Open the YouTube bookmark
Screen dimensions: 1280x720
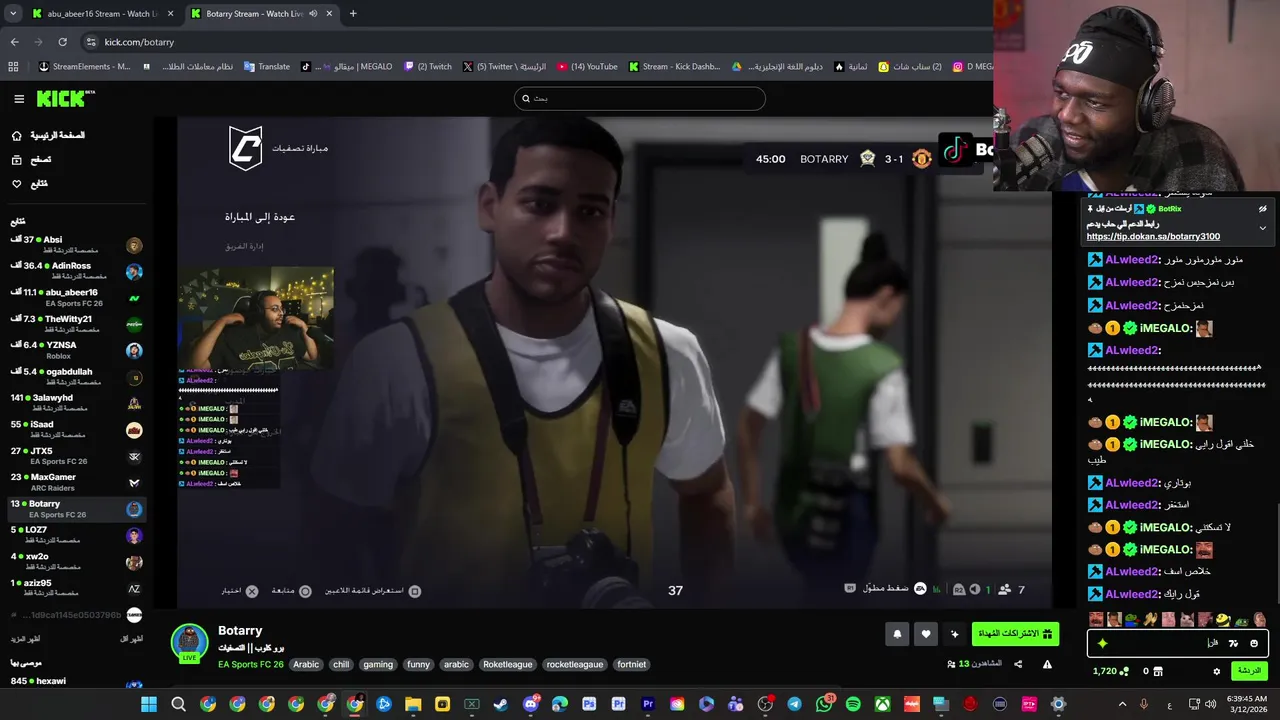pos(587,67)
